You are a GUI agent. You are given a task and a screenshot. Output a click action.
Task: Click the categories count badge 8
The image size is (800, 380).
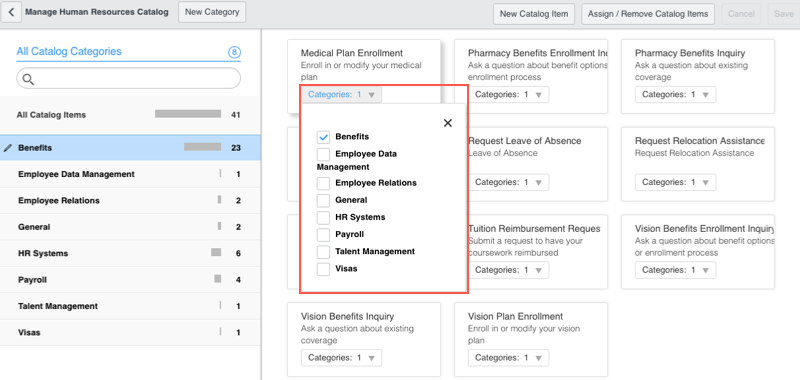pos(234,52)
